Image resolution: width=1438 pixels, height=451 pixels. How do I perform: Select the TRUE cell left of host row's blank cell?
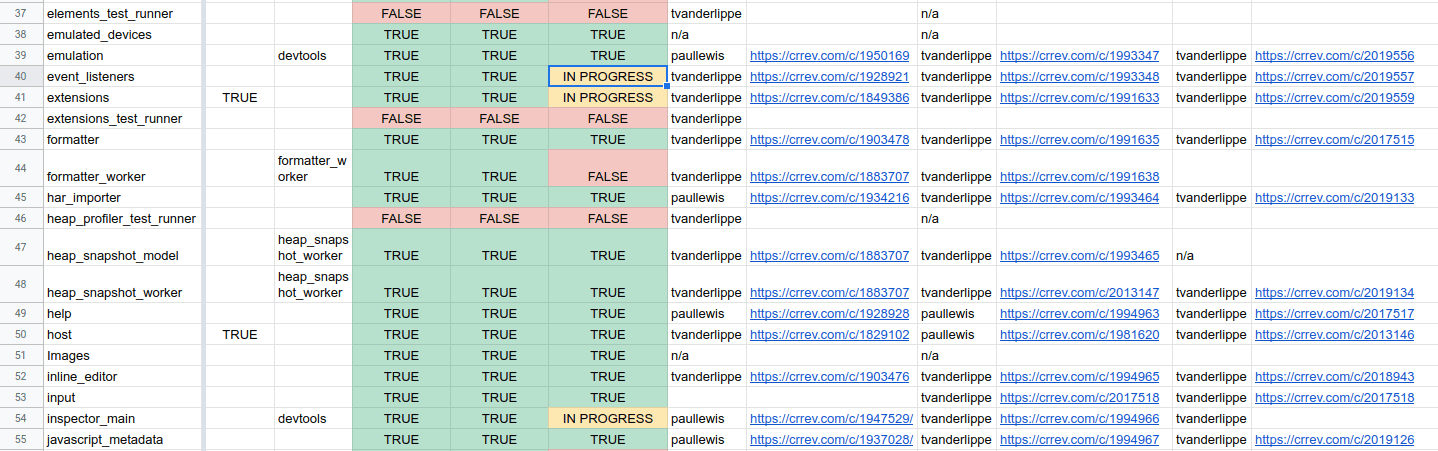[239, 335]
